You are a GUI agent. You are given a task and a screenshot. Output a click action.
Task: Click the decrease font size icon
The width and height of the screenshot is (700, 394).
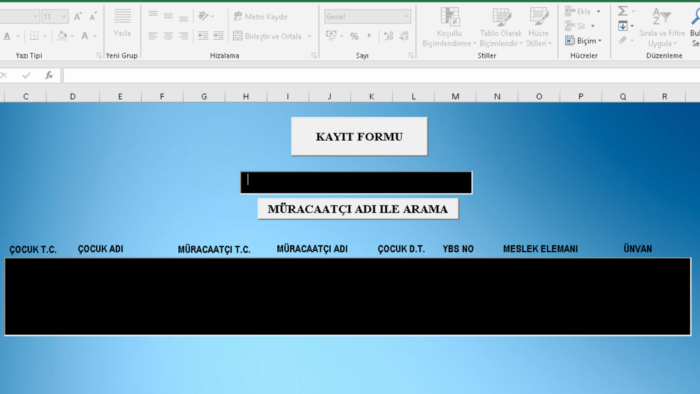93,17
